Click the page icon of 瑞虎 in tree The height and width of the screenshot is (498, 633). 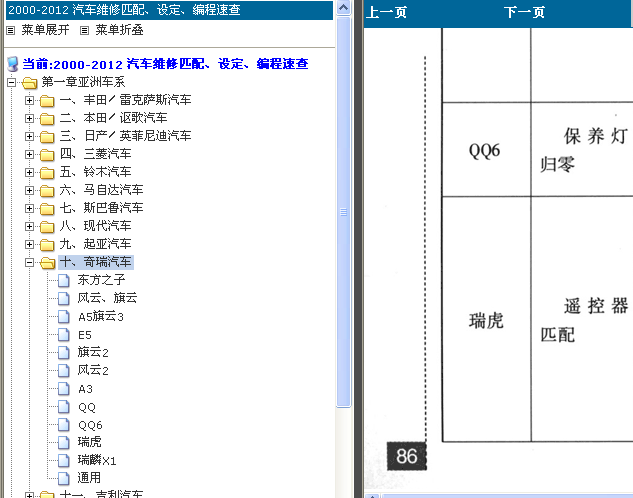[64, 443]
